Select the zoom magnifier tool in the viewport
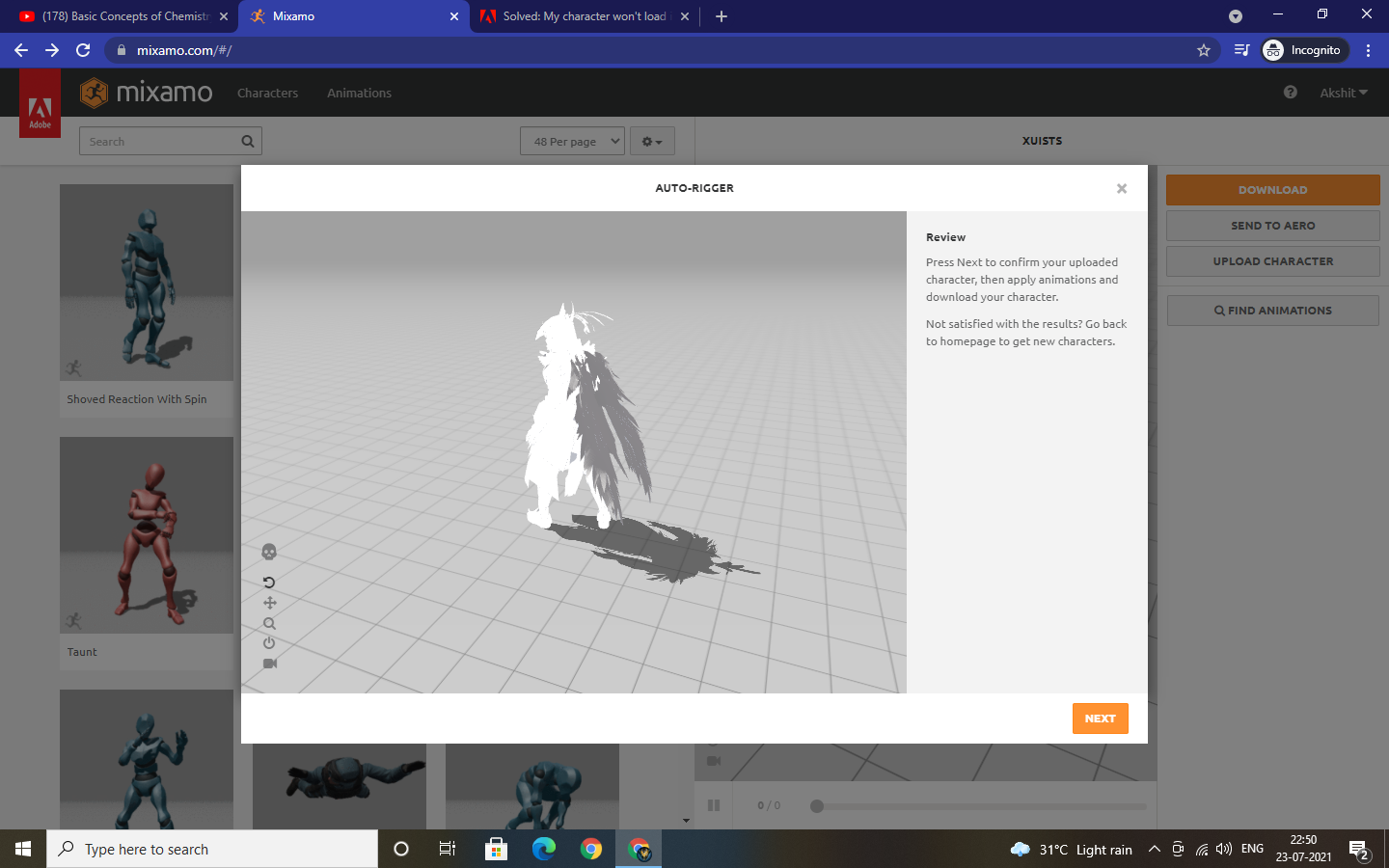 click(269, 623)
